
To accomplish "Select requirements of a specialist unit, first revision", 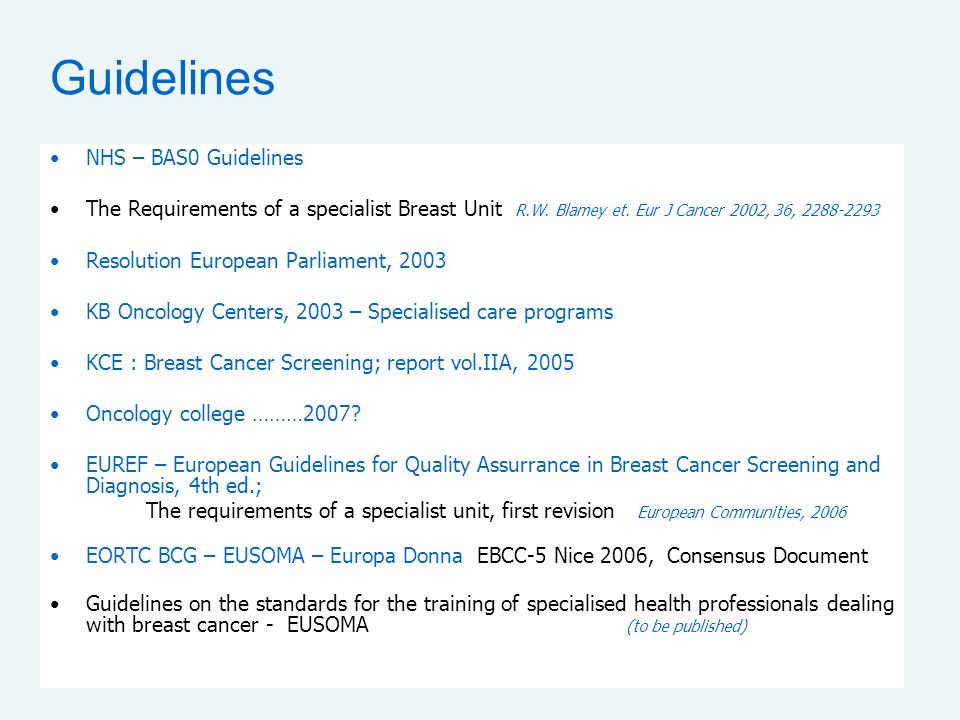I will pyautogui.click(x=380, y=511).
